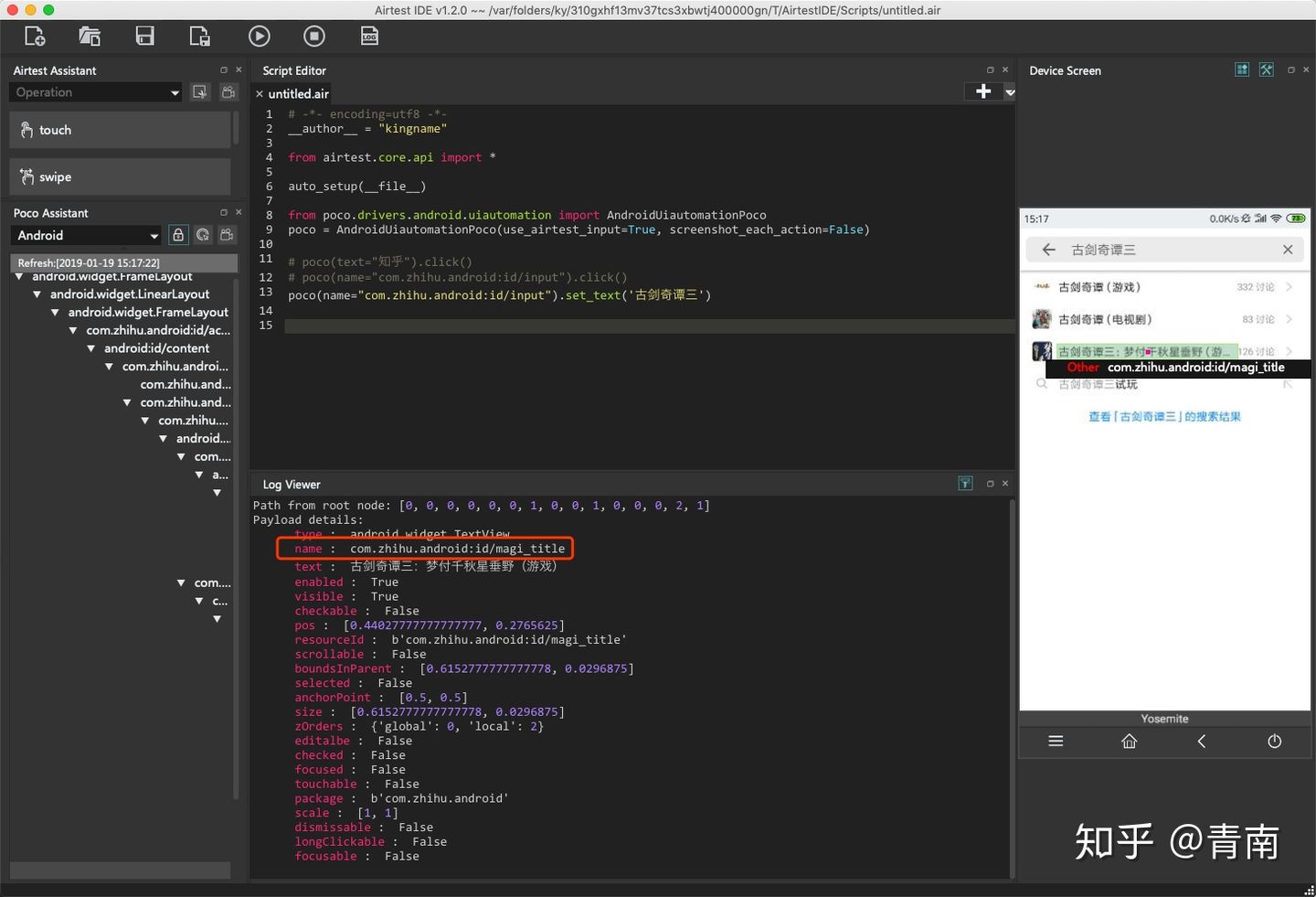Open the LOG report toolbar icon
This screenshot has height=897, width=1316.
(369, 37)
